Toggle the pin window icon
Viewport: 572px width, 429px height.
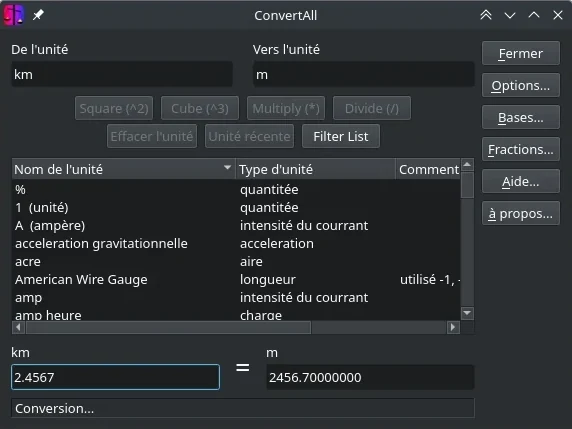[x=38, y=15]
